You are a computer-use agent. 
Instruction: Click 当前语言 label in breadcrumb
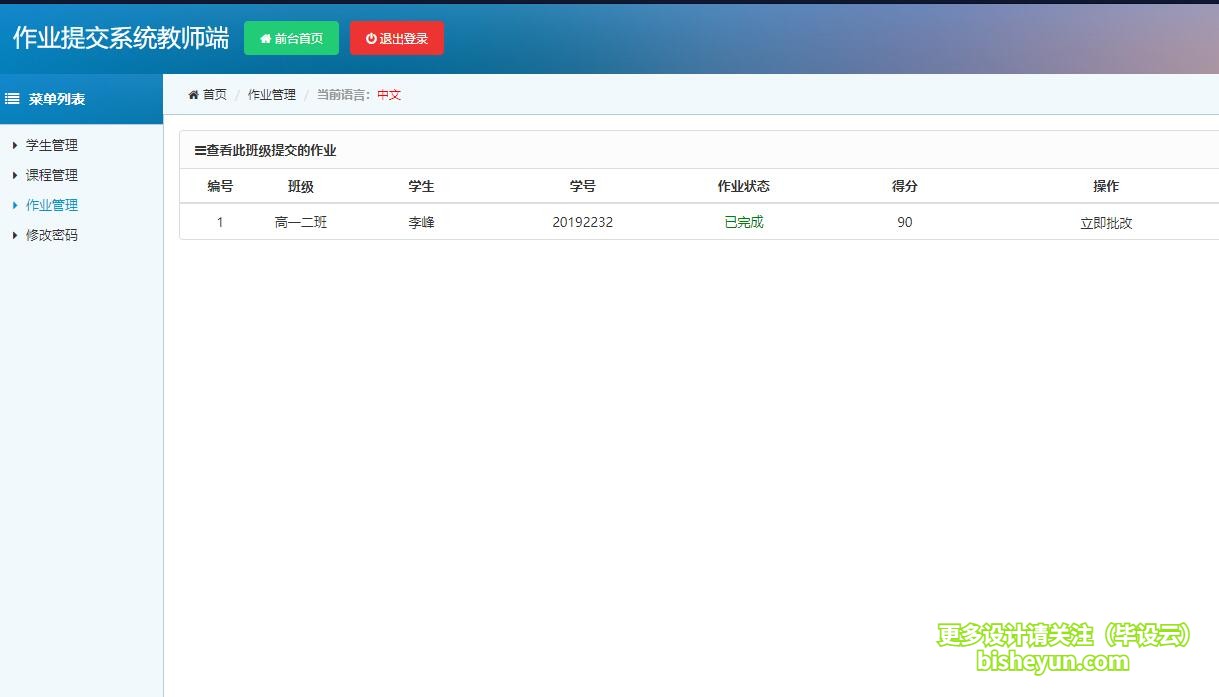click(x=341, y=95)
